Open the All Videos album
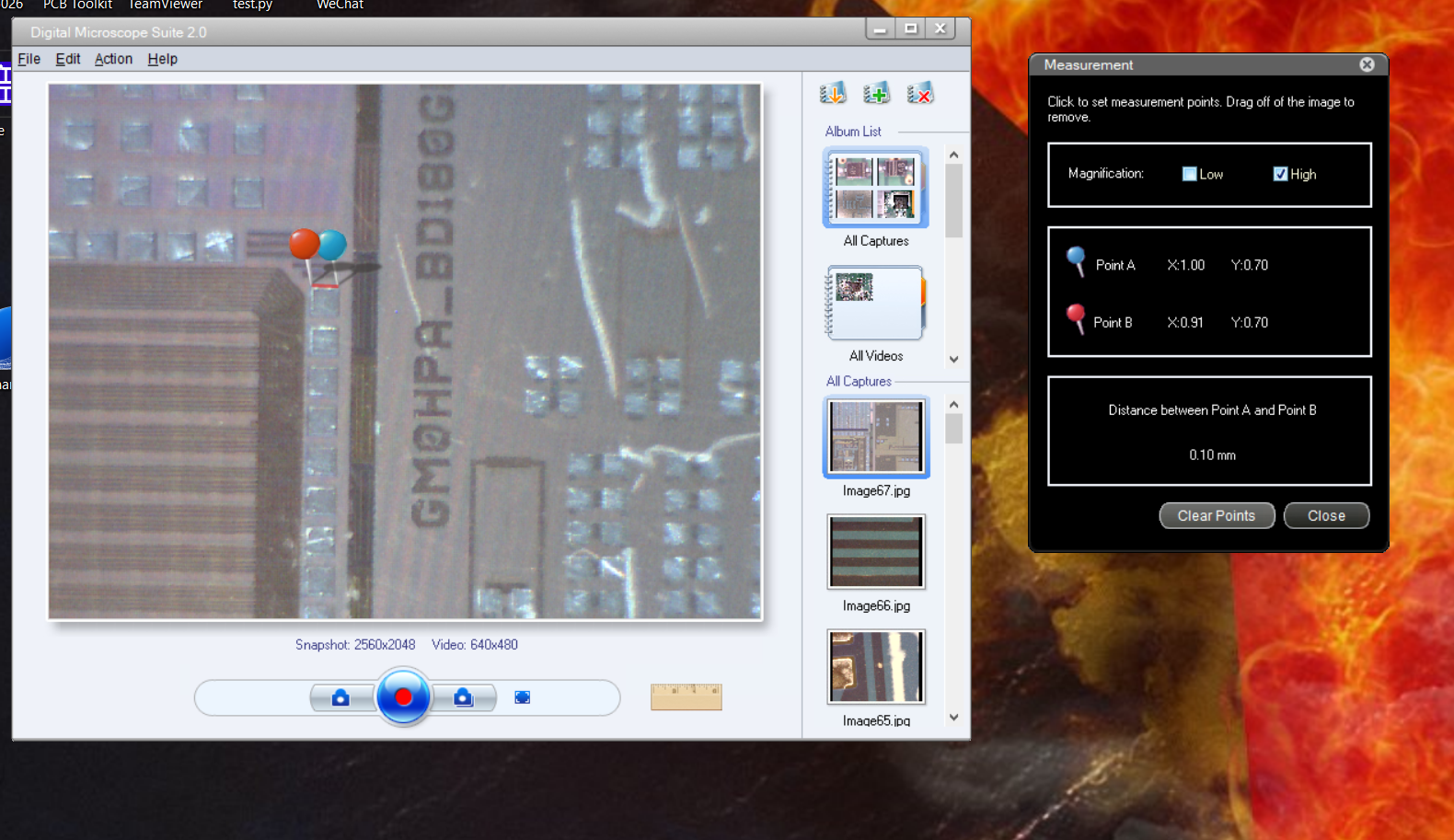 [875, 304]
